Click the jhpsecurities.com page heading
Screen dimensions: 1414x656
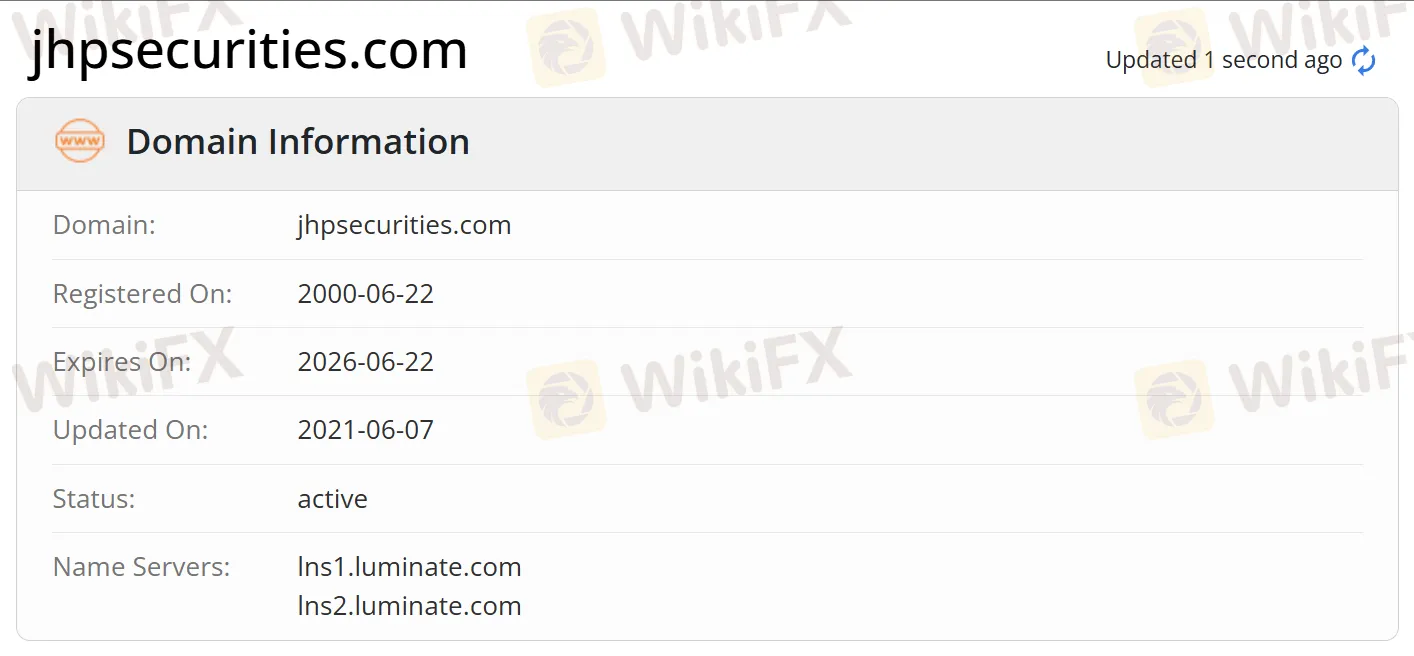pyautogui.click(x=248, y=51)
